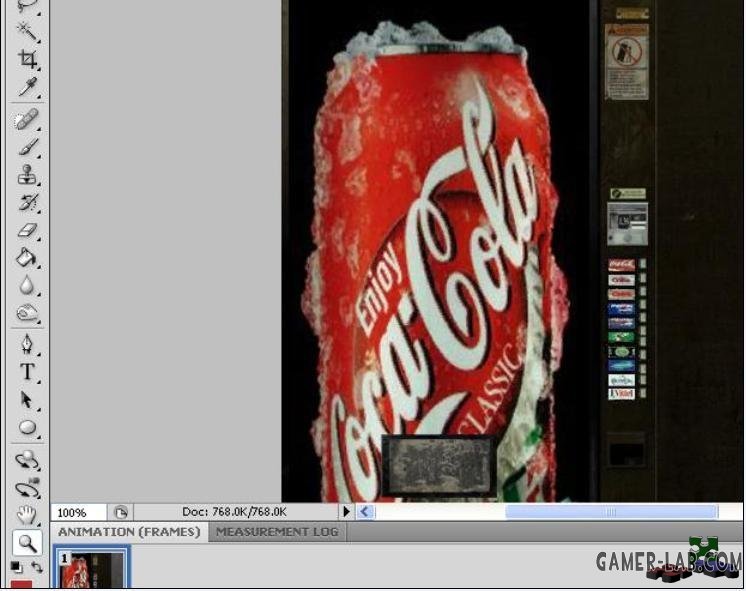The width and height of the screenshot is (746, 591).
Task: Activate the Pen tool
Action: point(27,345)
